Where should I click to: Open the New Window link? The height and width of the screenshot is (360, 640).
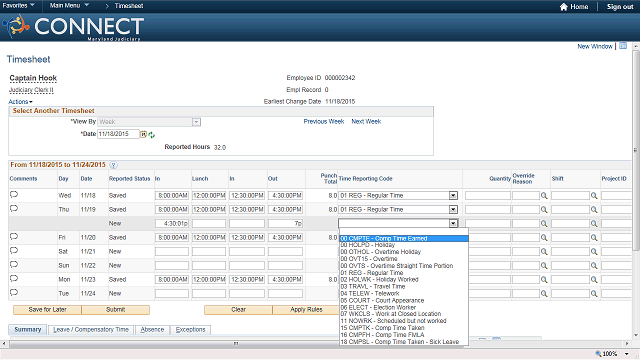(x=595, y=47)
